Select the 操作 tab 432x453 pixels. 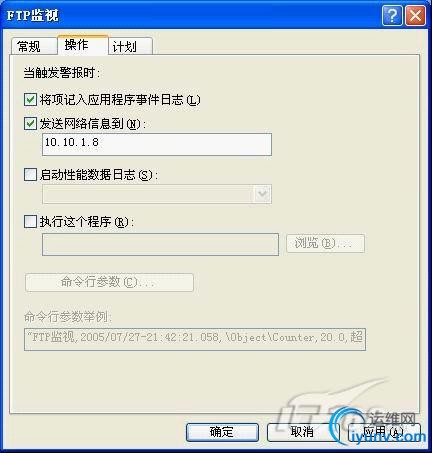(83, 45)
